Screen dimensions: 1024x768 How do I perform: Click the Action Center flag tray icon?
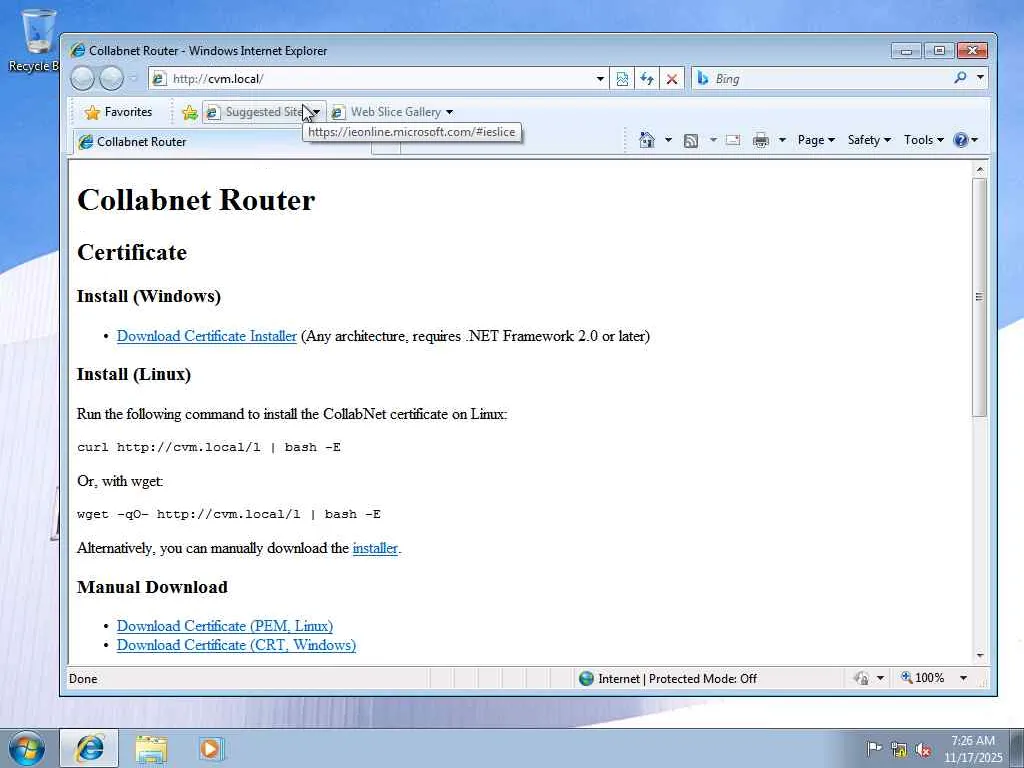874,749
